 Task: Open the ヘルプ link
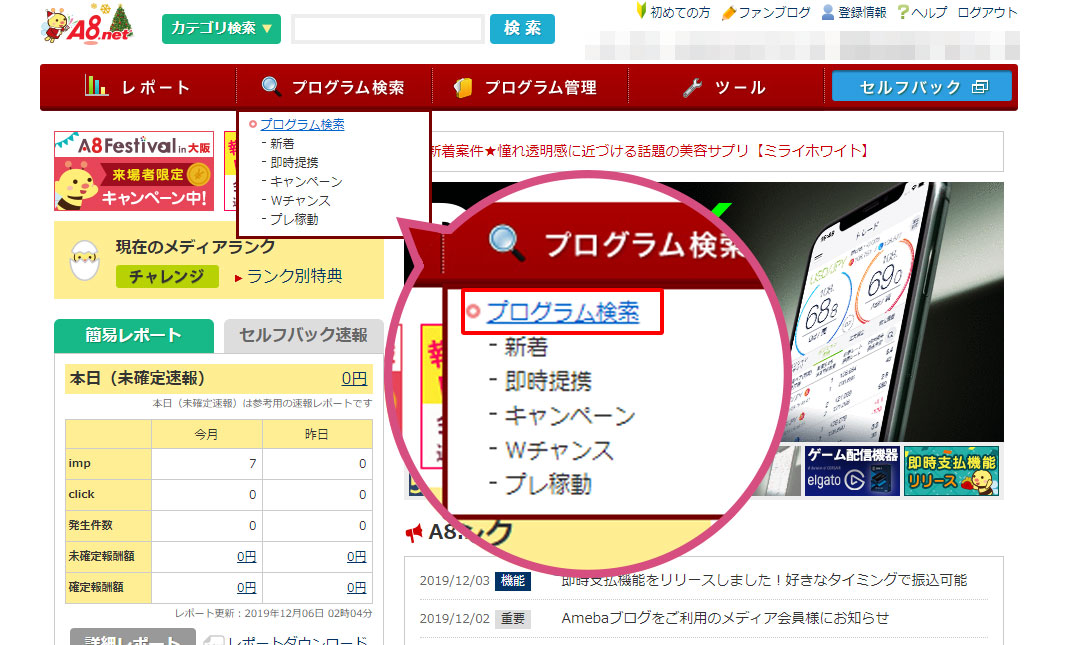[x=929, y=12]
